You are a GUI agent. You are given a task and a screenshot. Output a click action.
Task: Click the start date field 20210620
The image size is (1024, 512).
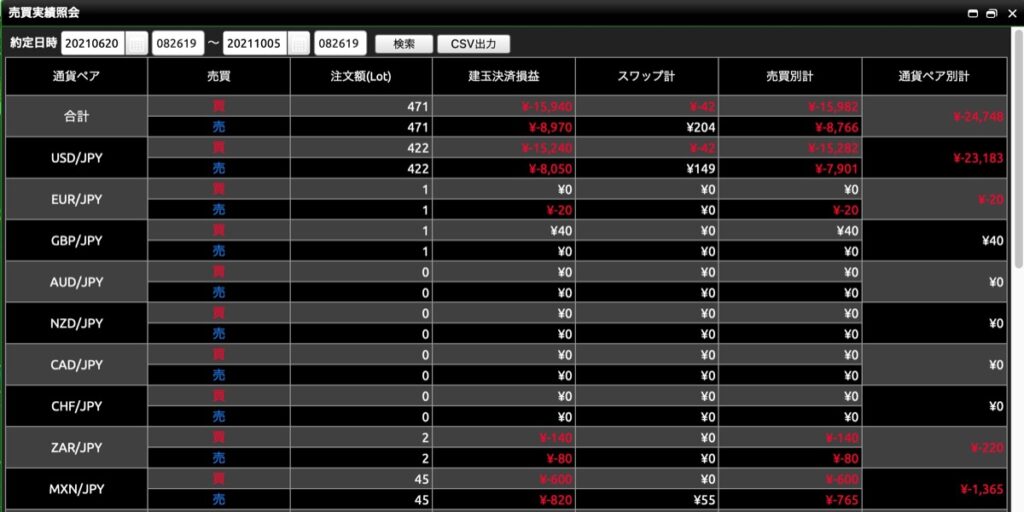point(93,44)
